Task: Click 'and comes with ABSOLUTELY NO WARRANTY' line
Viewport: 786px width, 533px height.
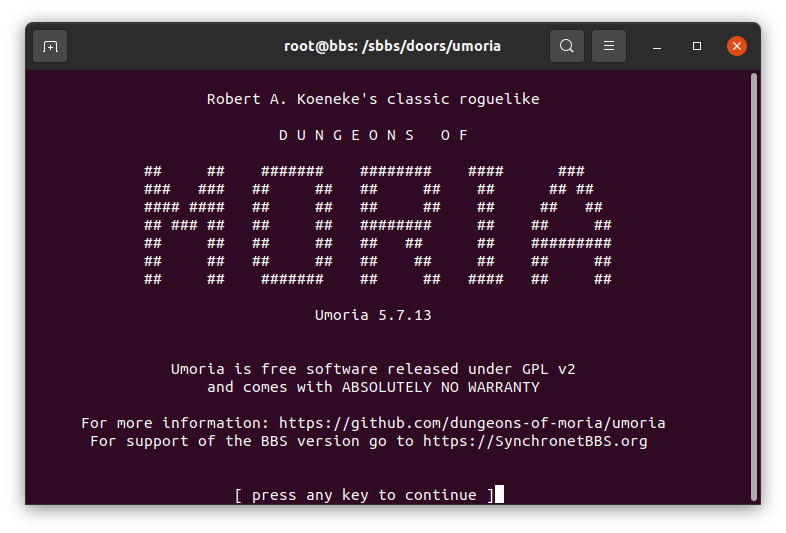Action: (373, 388)
